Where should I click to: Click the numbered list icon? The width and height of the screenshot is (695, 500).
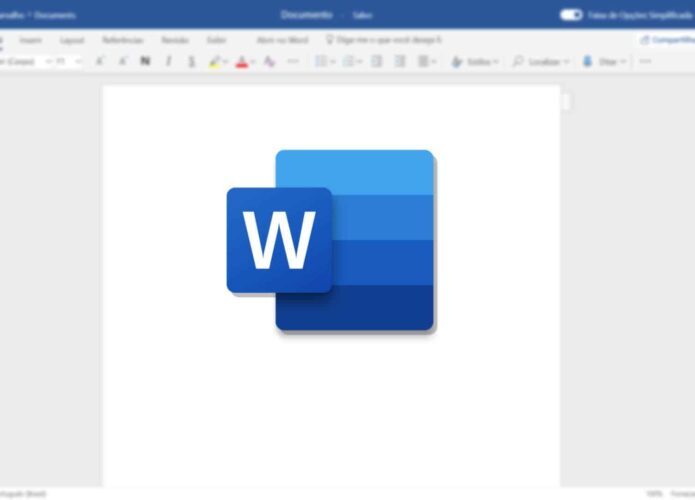tap(348, 61)
